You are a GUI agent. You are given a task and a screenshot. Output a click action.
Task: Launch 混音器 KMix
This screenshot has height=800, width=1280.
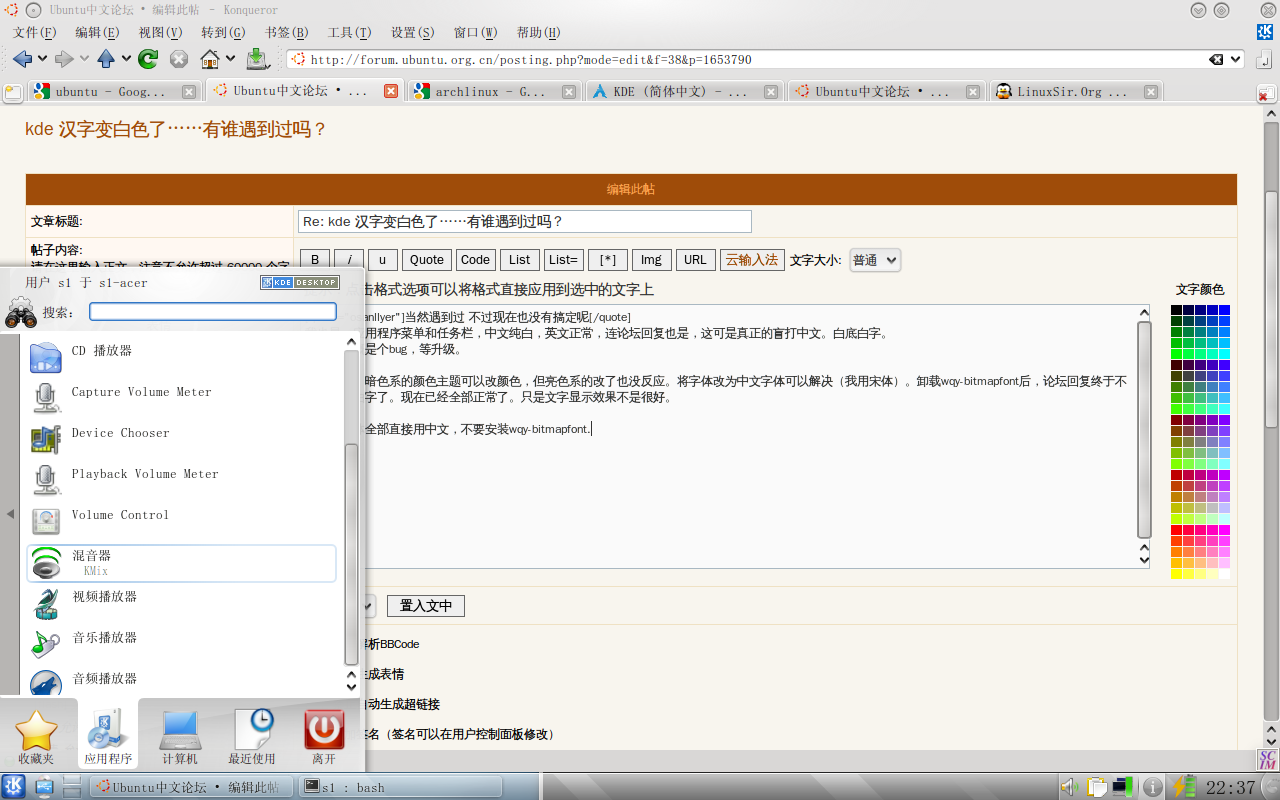(181, 563)
